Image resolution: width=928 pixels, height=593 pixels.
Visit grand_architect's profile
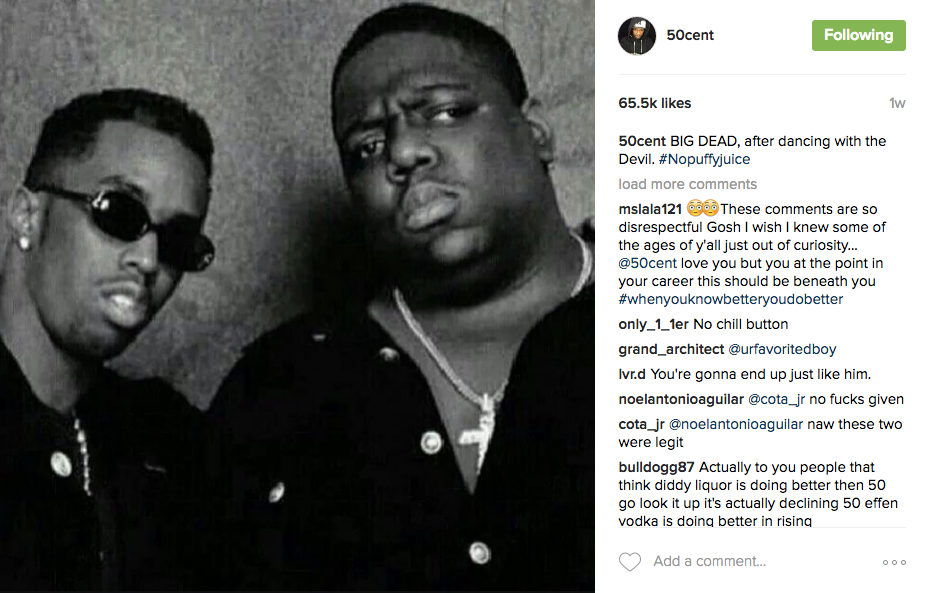point(671,349)
